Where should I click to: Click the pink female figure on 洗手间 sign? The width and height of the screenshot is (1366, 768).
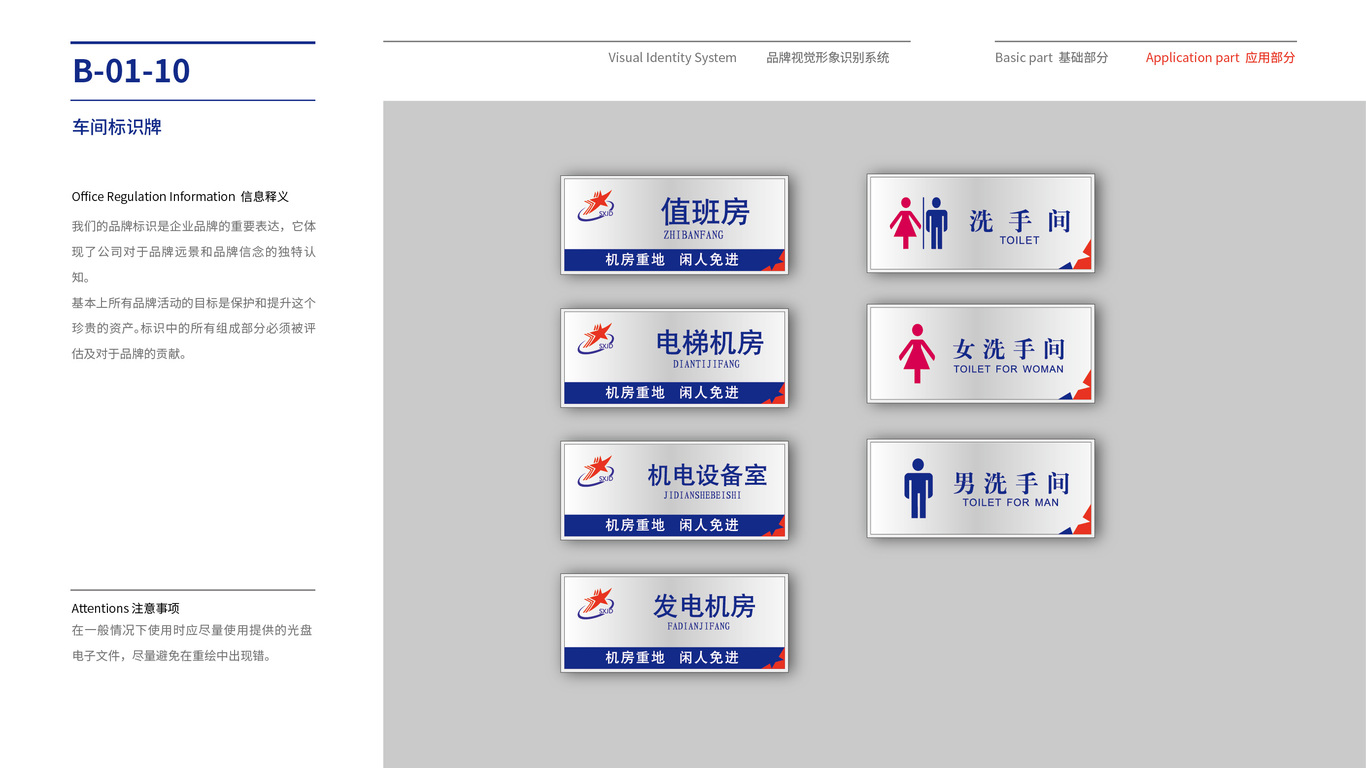click(x=905, y=223)
